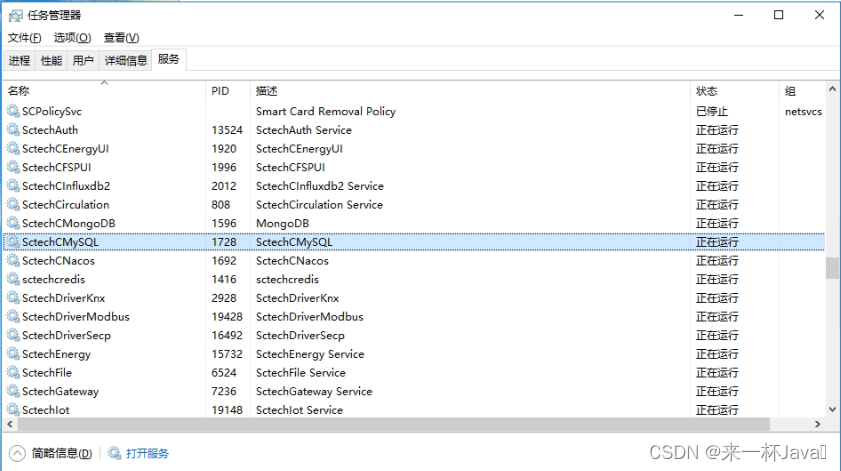The height and width of the screenshot is (471, 841).
Task: Click the gear icon next to SctechCMongoDB
Action: pyautogui.click(x=13, y=223)
